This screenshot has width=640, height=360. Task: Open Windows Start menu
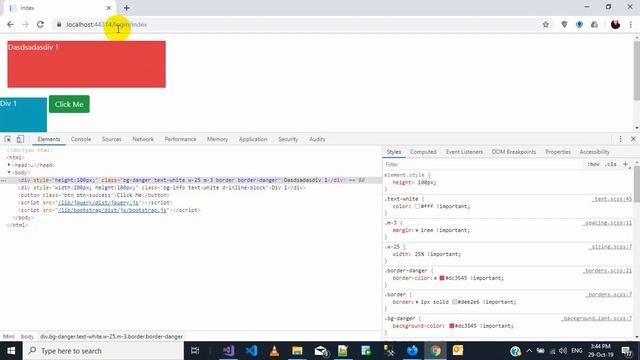coord(11,351)
